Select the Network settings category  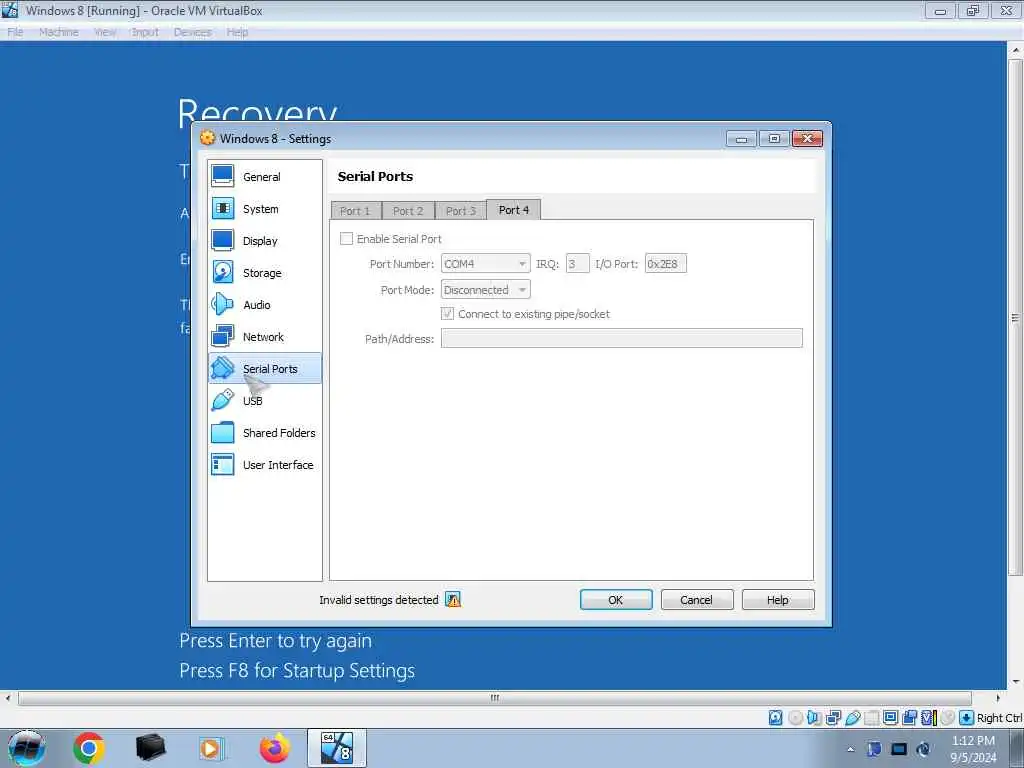point(264,336)
